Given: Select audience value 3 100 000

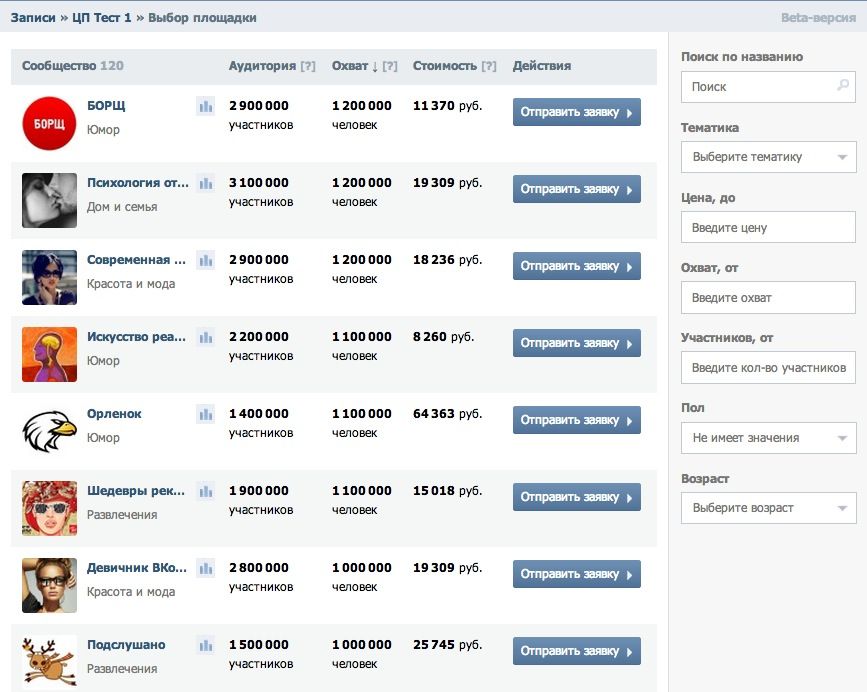Looking at the screenshot, I should coord(259,182).
